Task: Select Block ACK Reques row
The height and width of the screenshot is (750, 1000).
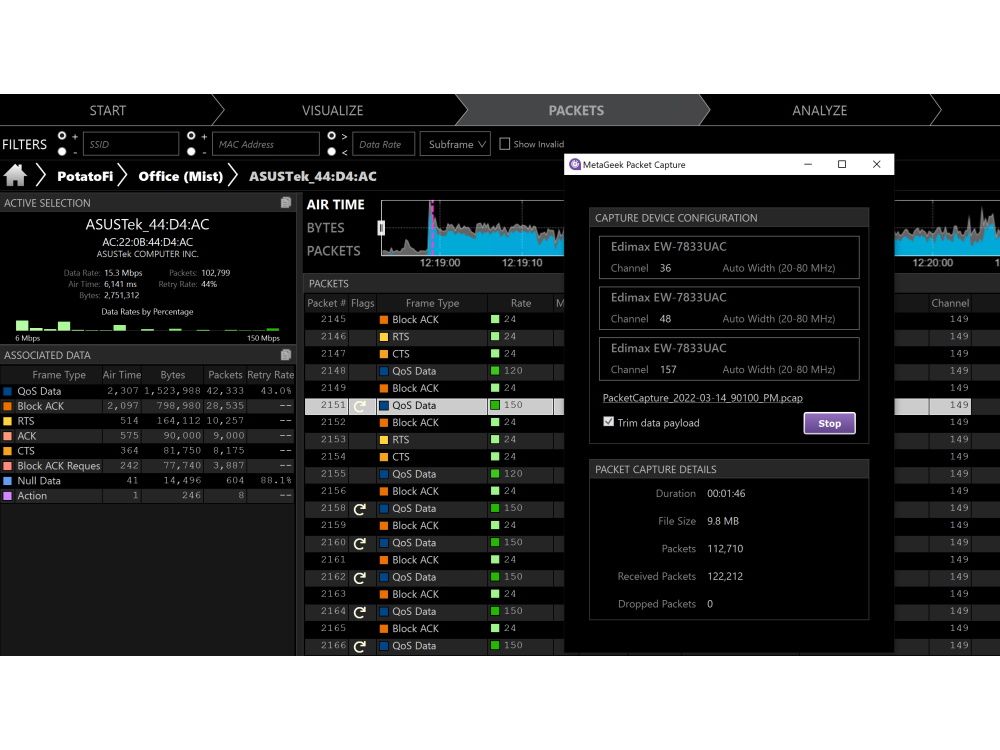Action: click(x=147, y=466)
